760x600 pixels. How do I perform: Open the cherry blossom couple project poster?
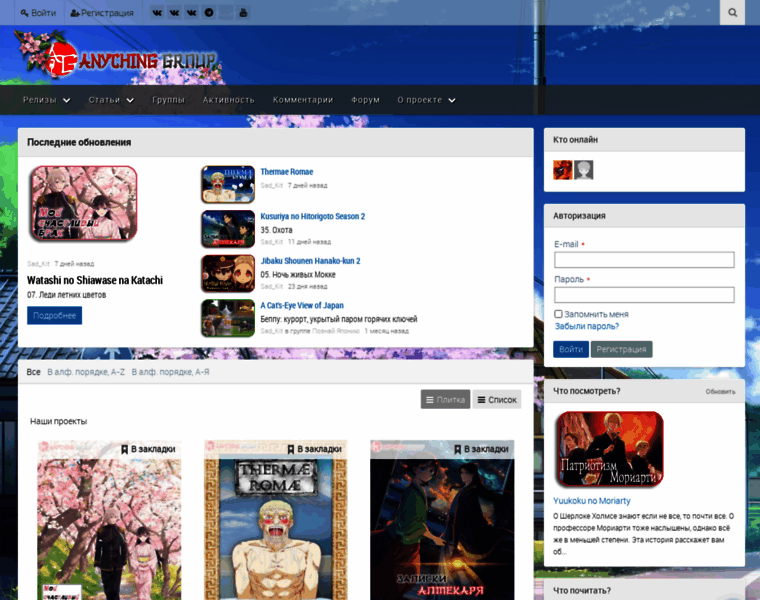(109, 520)
